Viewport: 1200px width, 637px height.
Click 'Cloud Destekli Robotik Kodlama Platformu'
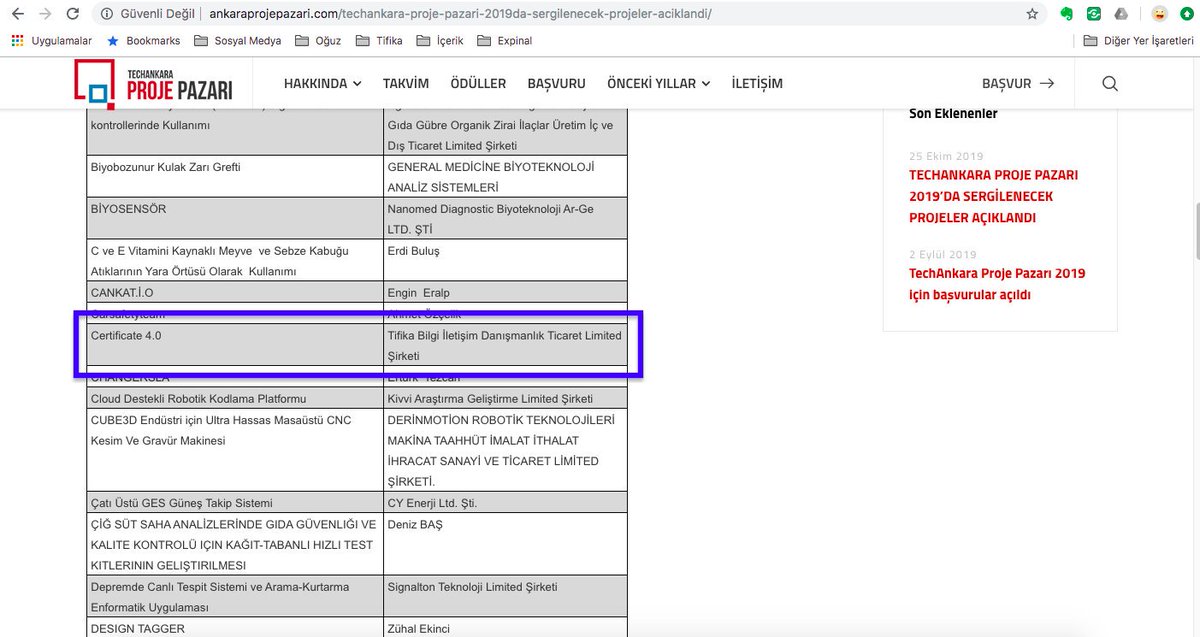(236, 398)
